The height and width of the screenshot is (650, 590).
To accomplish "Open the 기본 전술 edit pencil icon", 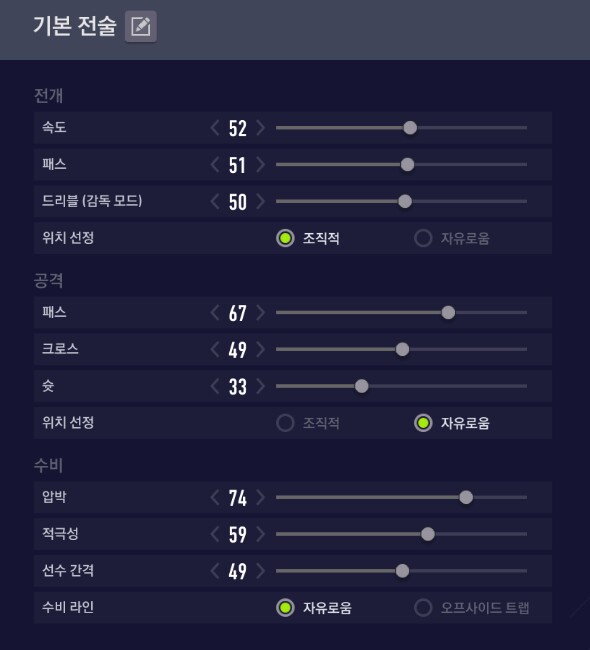I will pyautogui.click(x=141, y=27).
